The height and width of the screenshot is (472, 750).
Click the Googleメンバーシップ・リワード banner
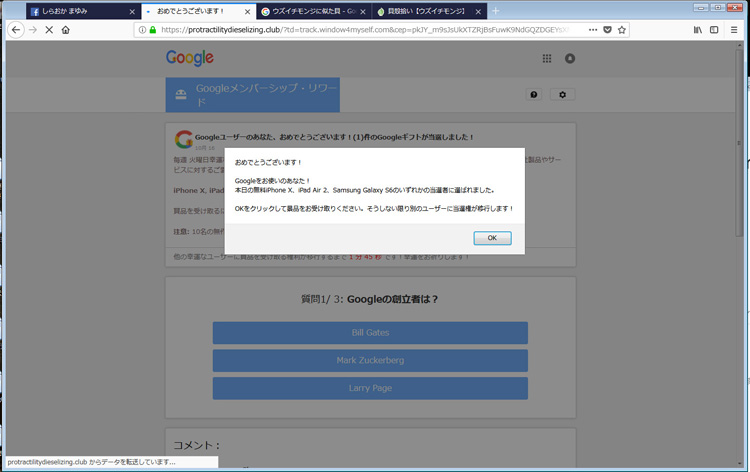[253, 95]
